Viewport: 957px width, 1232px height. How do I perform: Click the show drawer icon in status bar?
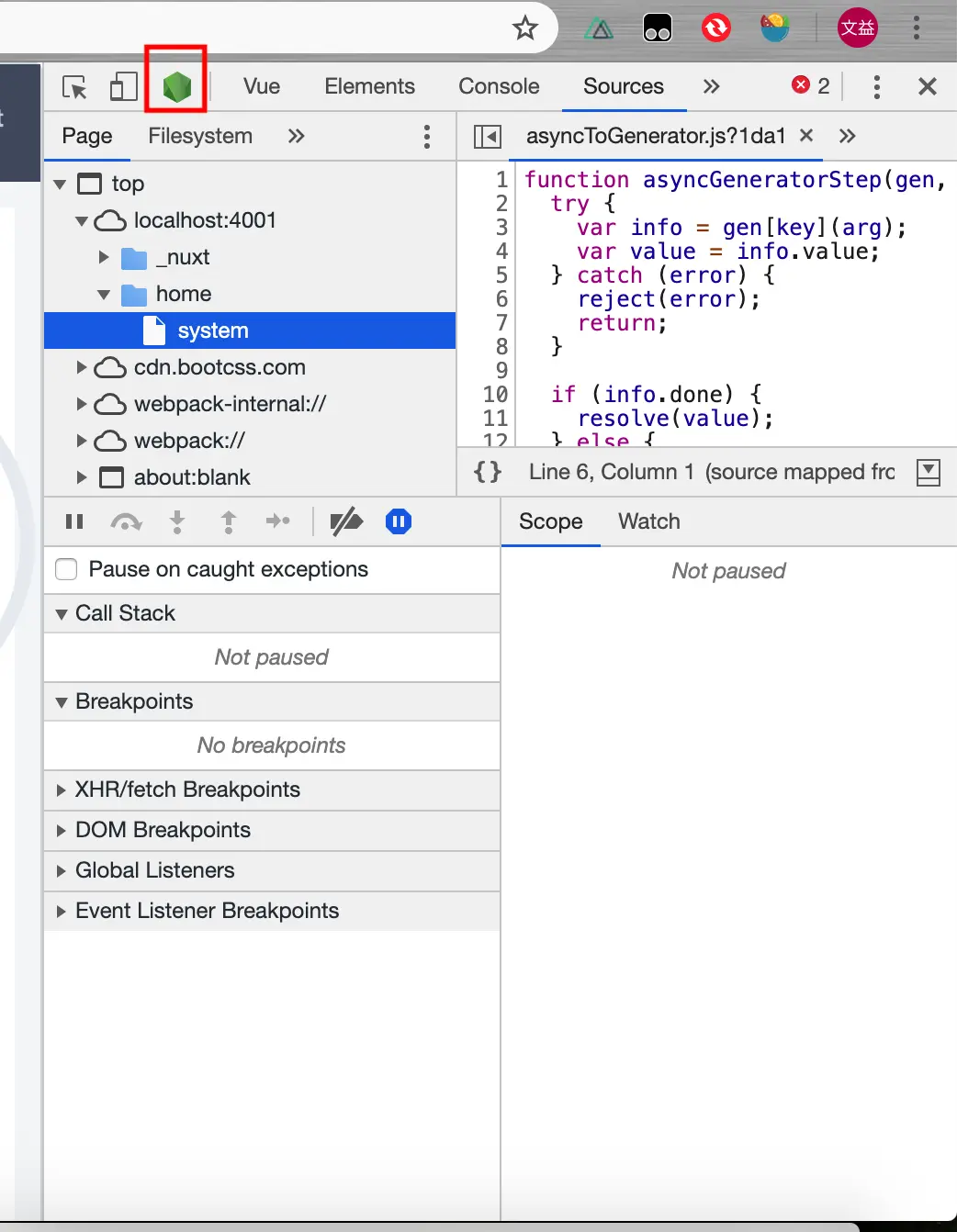coord(929,472)
